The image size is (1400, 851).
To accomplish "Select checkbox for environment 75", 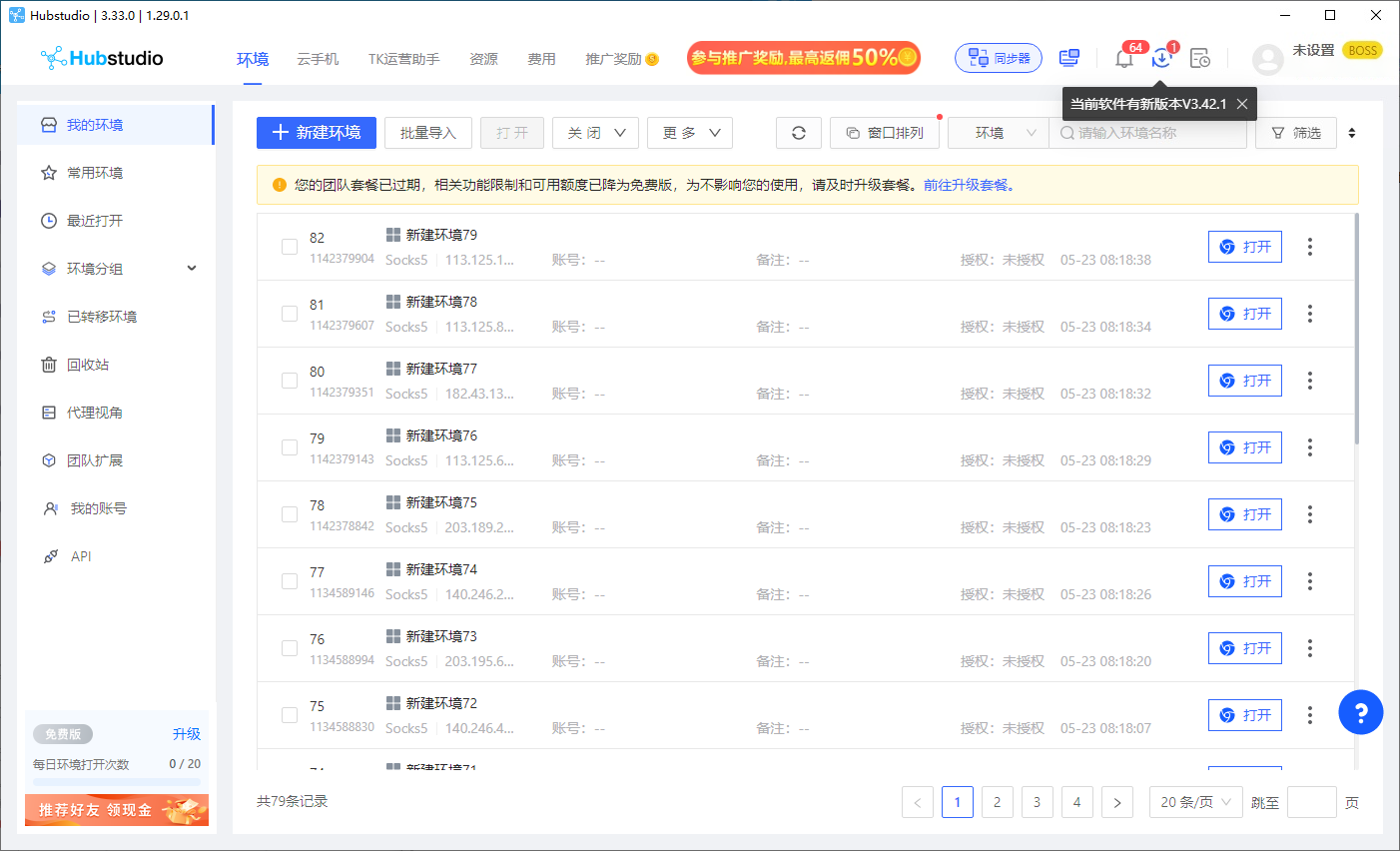I will pyautogui.click(x=290, y=715).
